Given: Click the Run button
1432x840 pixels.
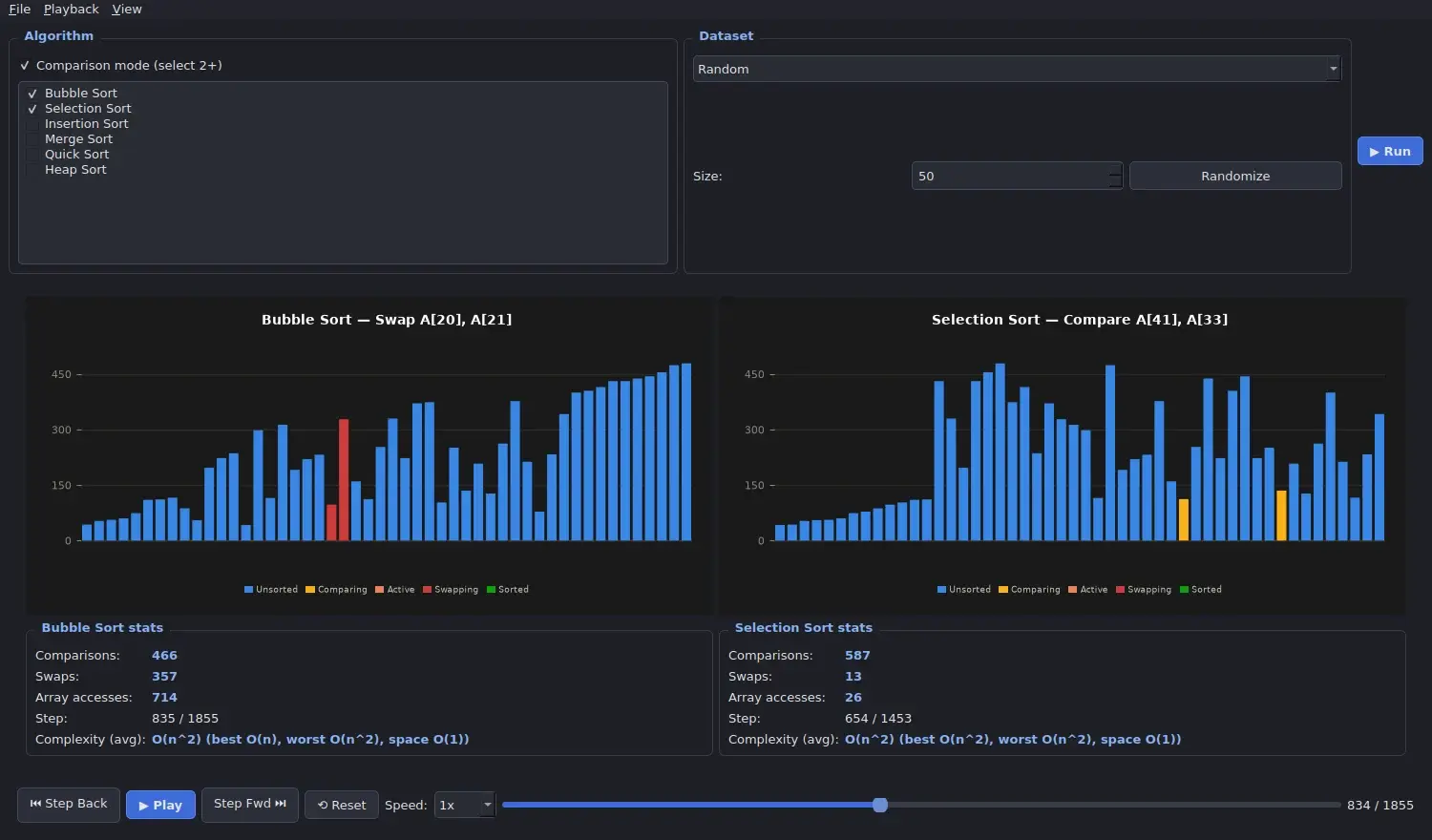Looking at the screenshot, I should coord(1390,151).
